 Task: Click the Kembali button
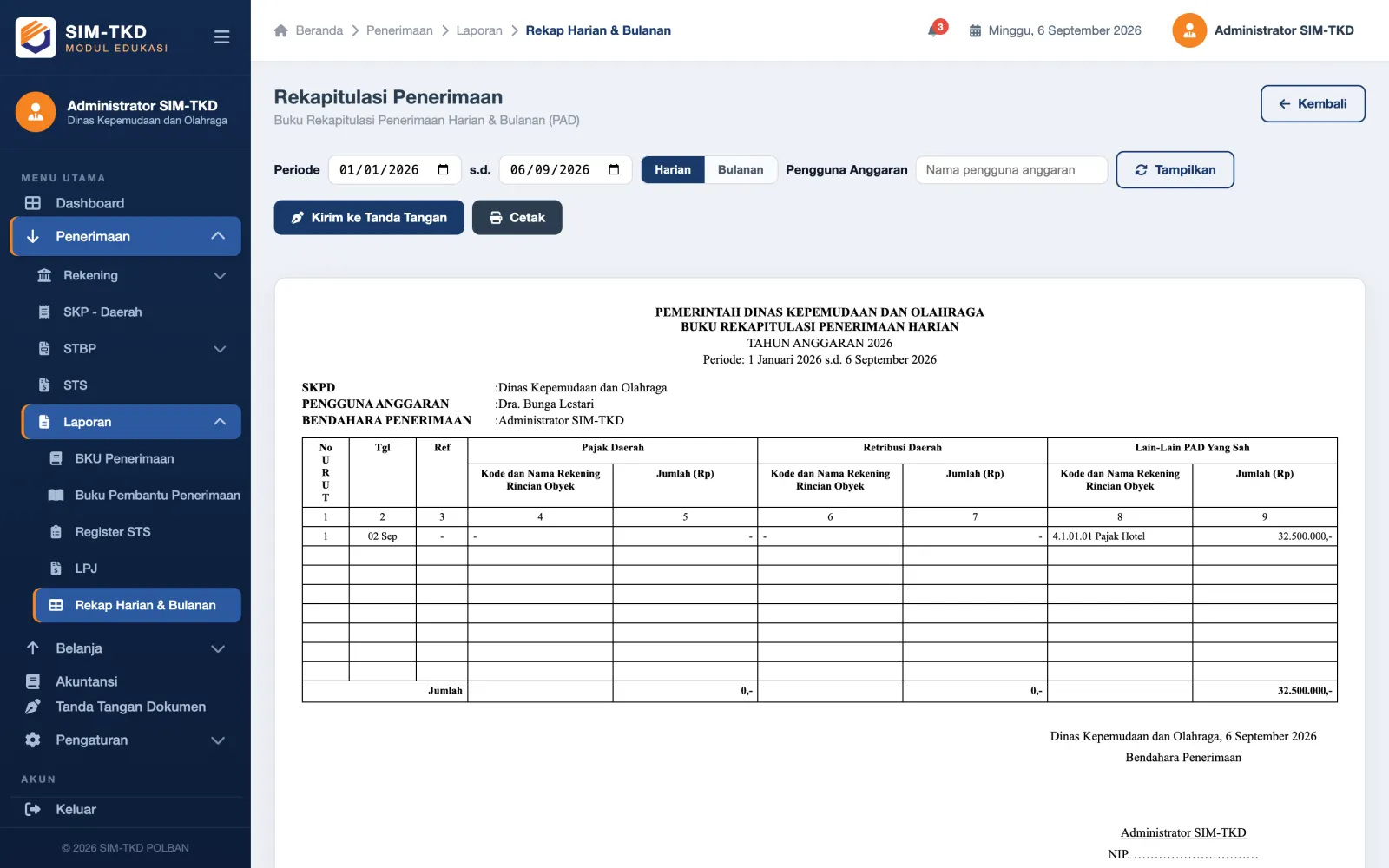click(1313, 103)
